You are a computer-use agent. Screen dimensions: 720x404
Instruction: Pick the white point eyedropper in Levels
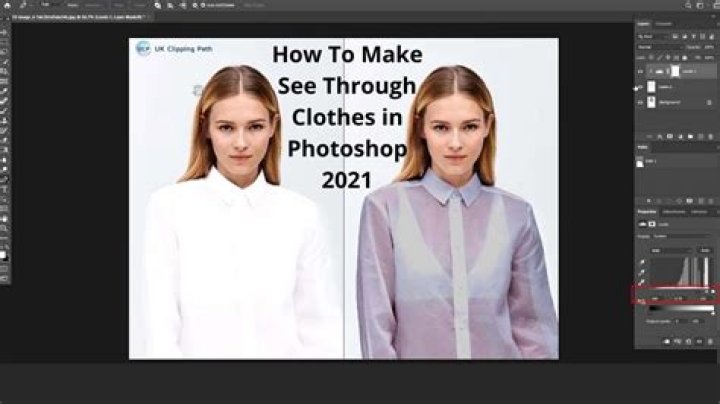pos(642,282)
